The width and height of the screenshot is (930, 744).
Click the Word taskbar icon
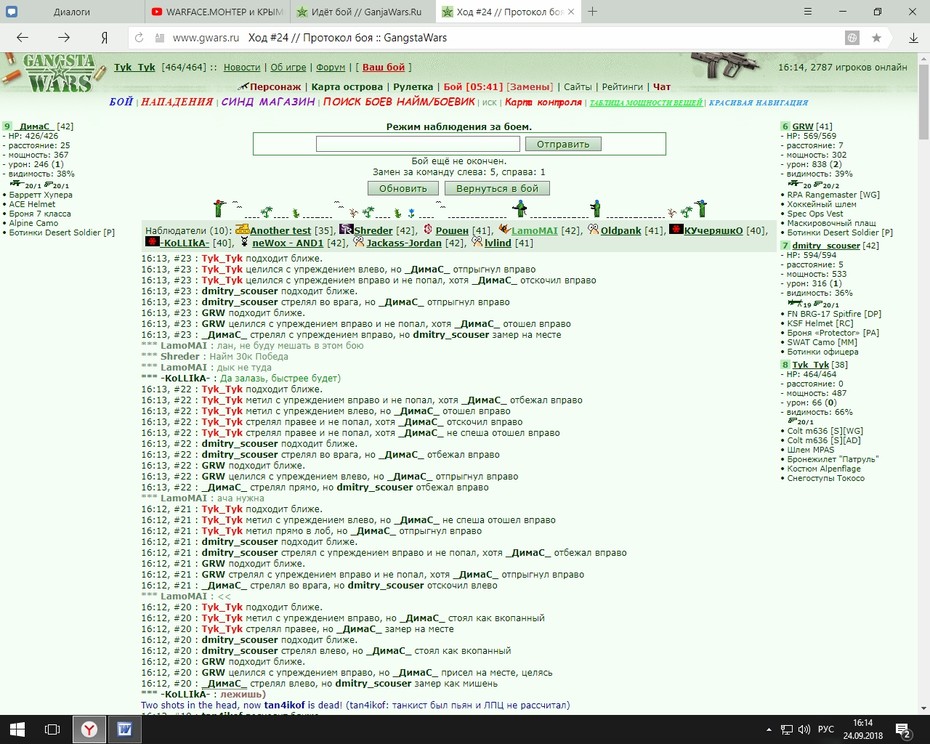click(x=124, y=729)
